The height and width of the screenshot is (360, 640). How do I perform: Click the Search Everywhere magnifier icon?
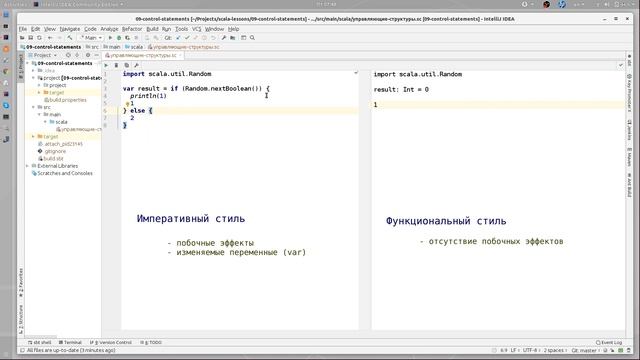click(x=252, y=38)
